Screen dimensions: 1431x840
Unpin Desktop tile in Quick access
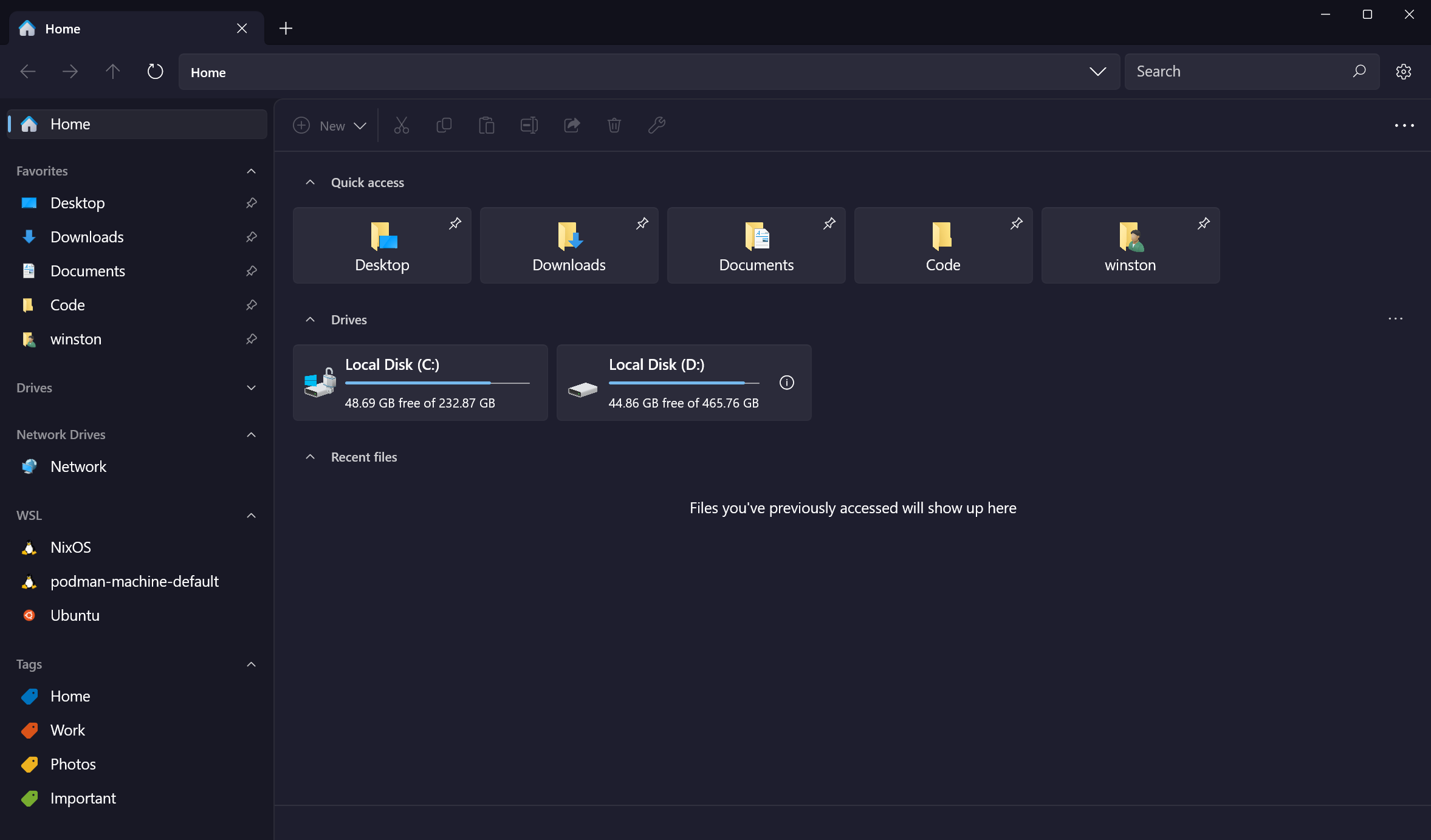click(x=455, y=224)
